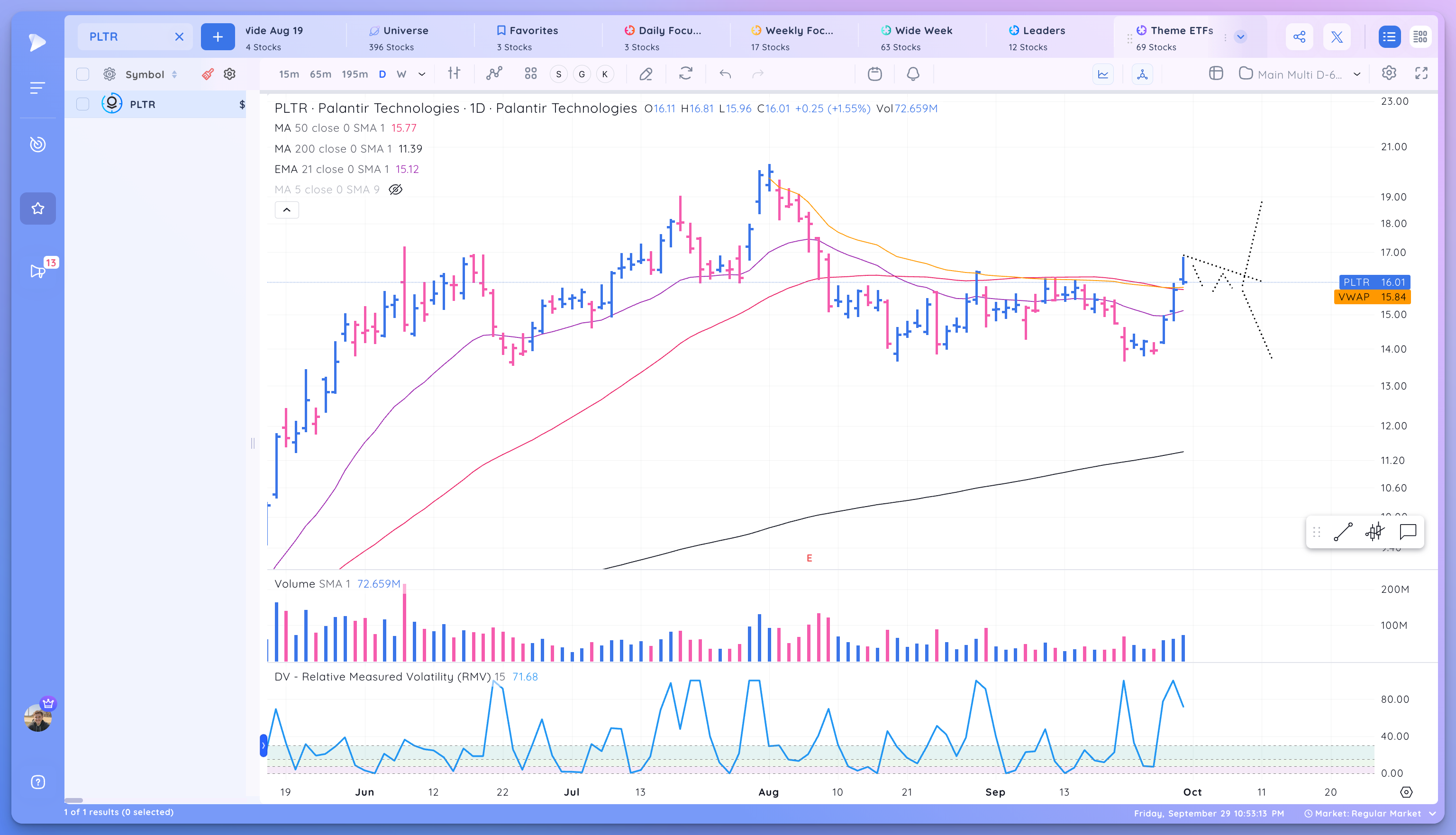Open the sidebar menu lines icon
The width and height of the screenshot is (1456, 835).
click(x=37, y=88)
